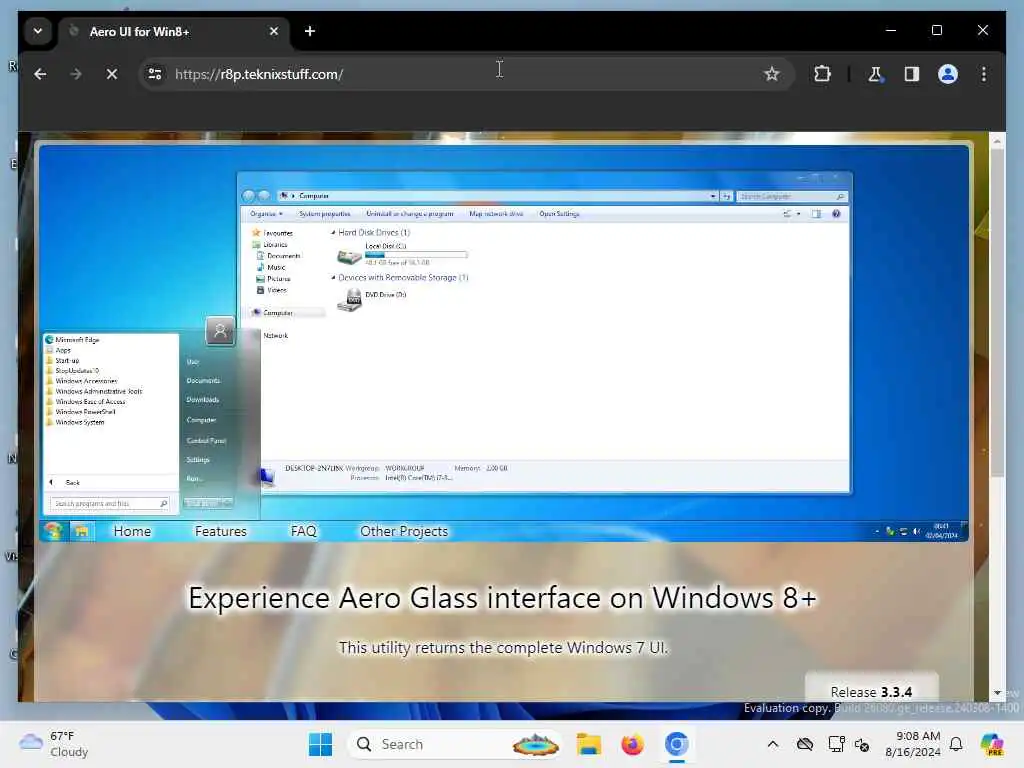This screenshot has width=1024, height=768.
Task: Maximize the Chrome window
Action: (x=936, y=30)
